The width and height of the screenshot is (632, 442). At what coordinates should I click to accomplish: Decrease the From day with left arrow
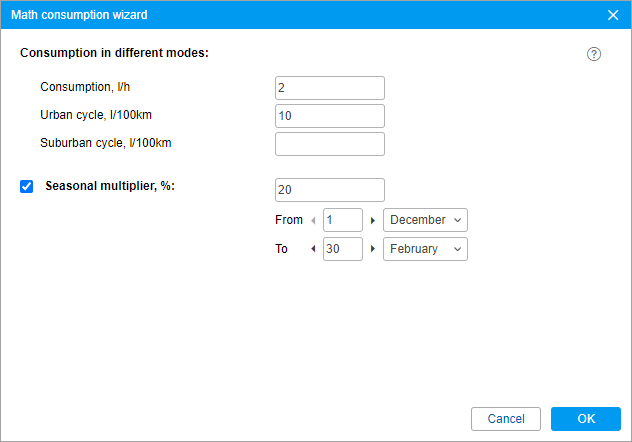[313, 220]
